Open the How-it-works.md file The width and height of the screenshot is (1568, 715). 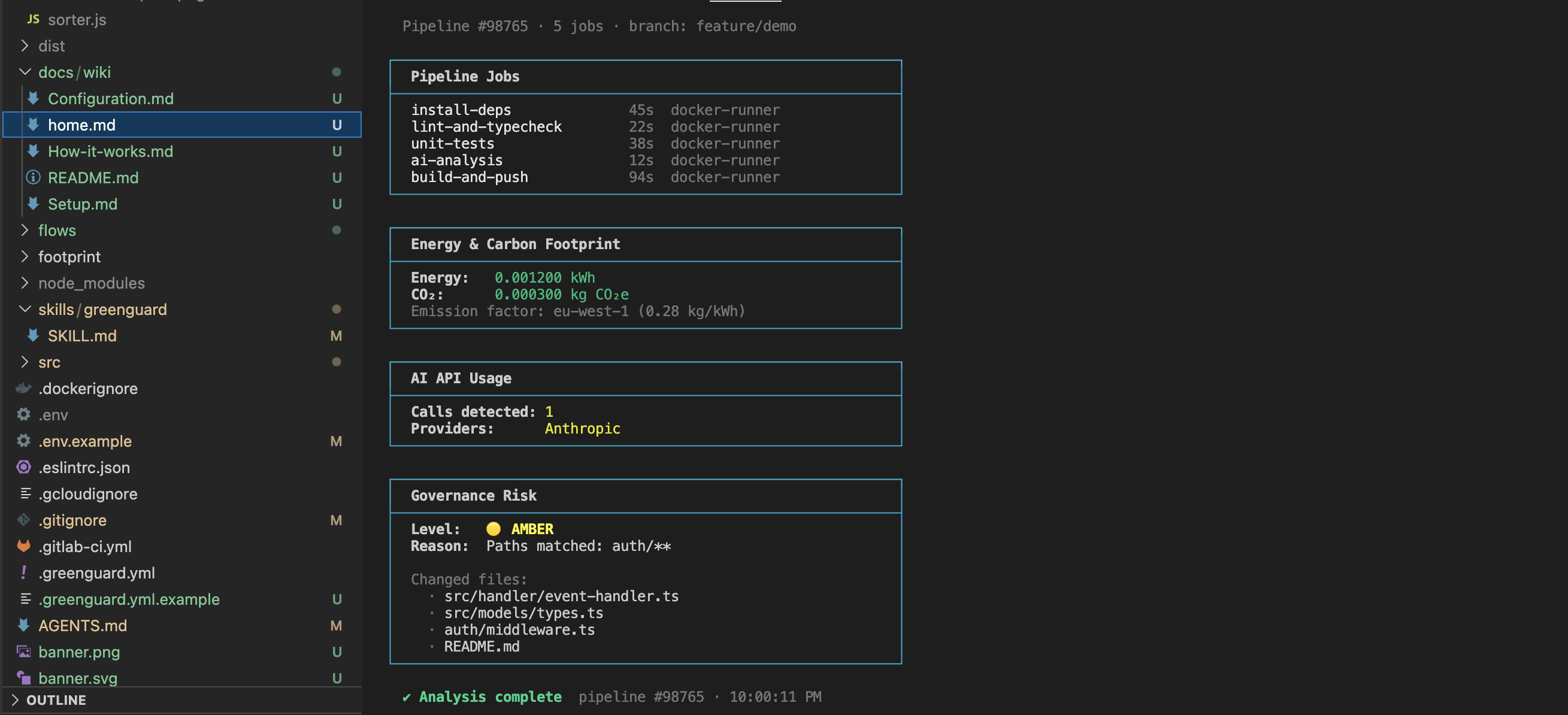(x=110, y=151)
